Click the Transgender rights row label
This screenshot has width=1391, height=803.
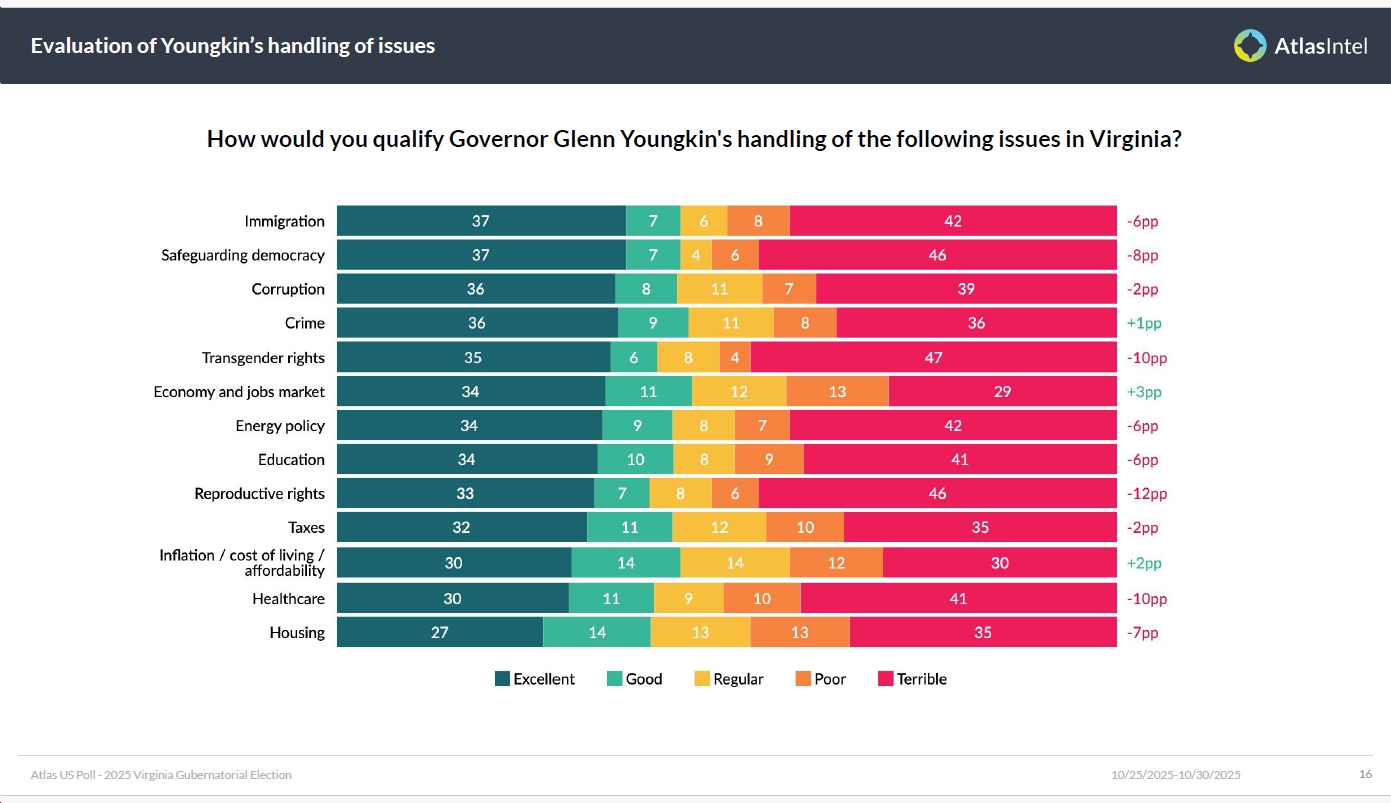[x=263, y=358]
